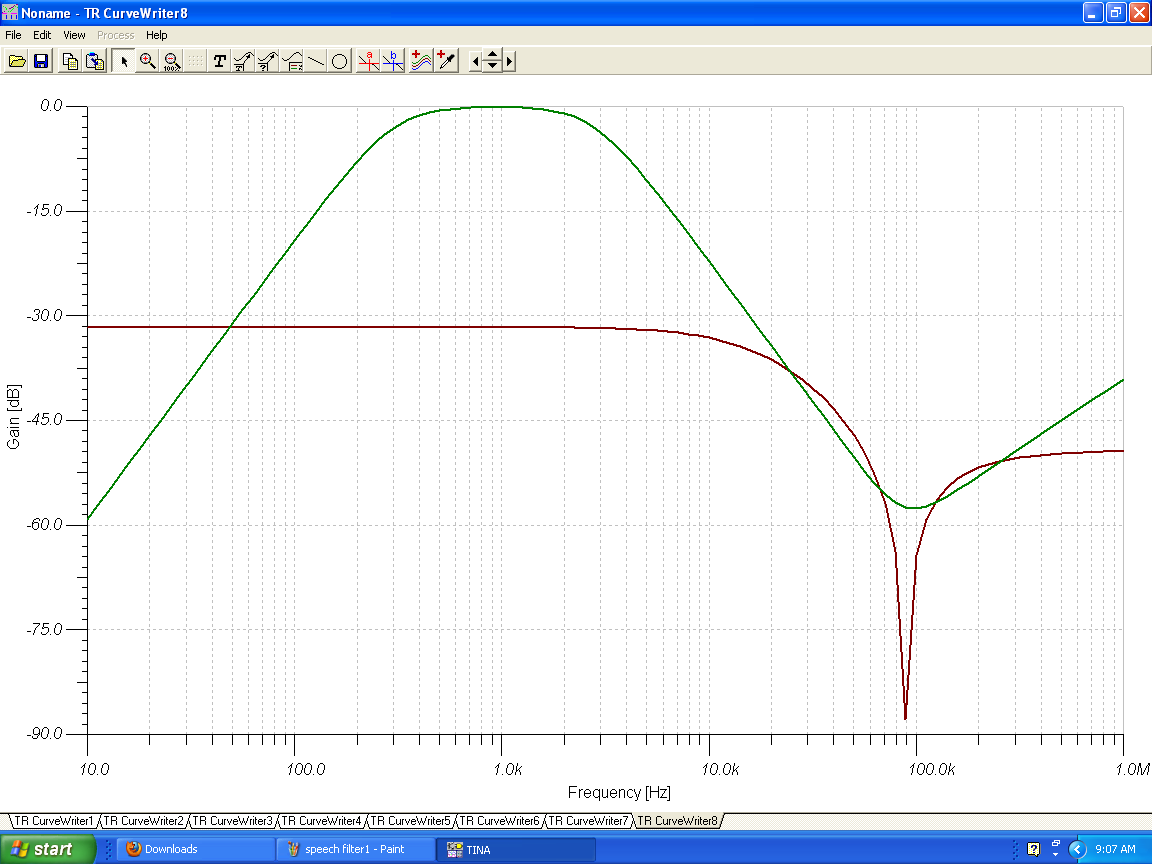Screen dimensions: 1152x864
Task: Switch to TR CurveWriter3 tab
Action: pos(232,821)
